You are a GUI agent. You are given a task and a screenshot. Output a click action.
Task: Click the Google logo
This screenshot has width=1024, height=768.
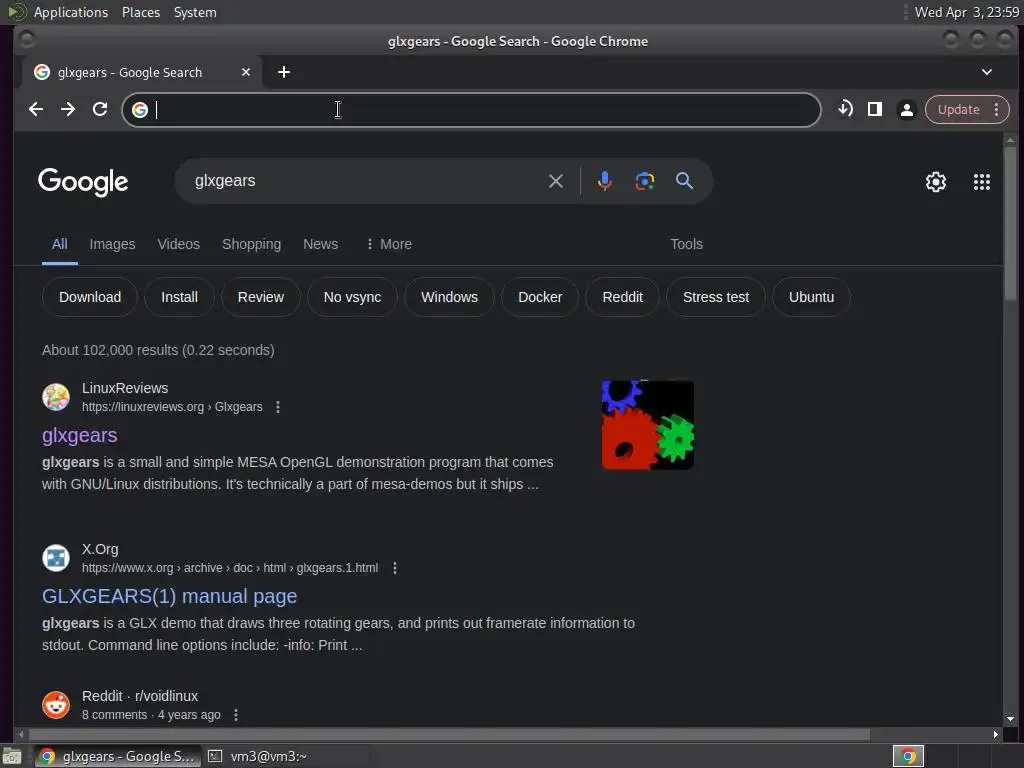(x=83, y=182)
